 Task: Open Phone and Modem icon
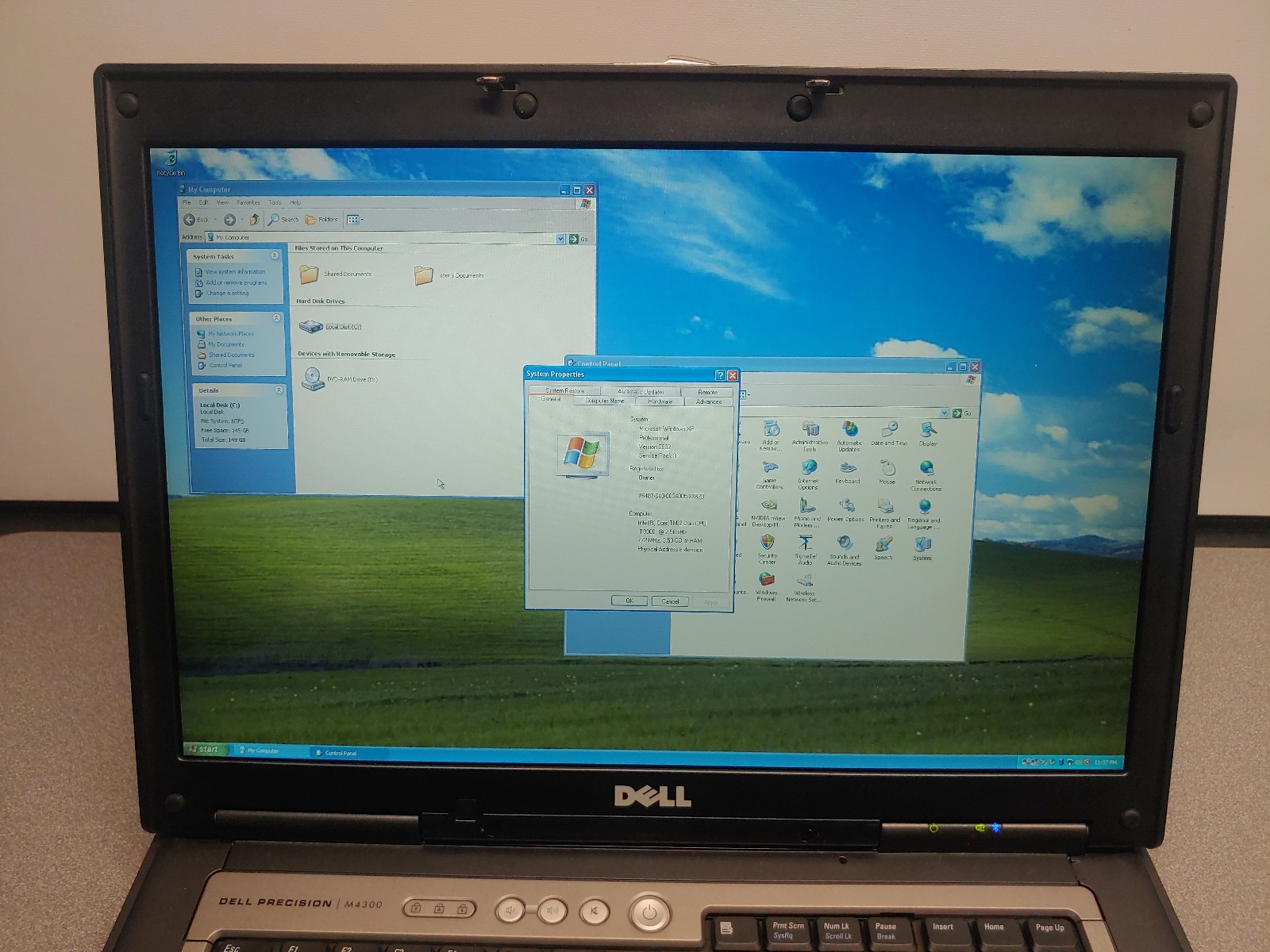coord(806,513)
